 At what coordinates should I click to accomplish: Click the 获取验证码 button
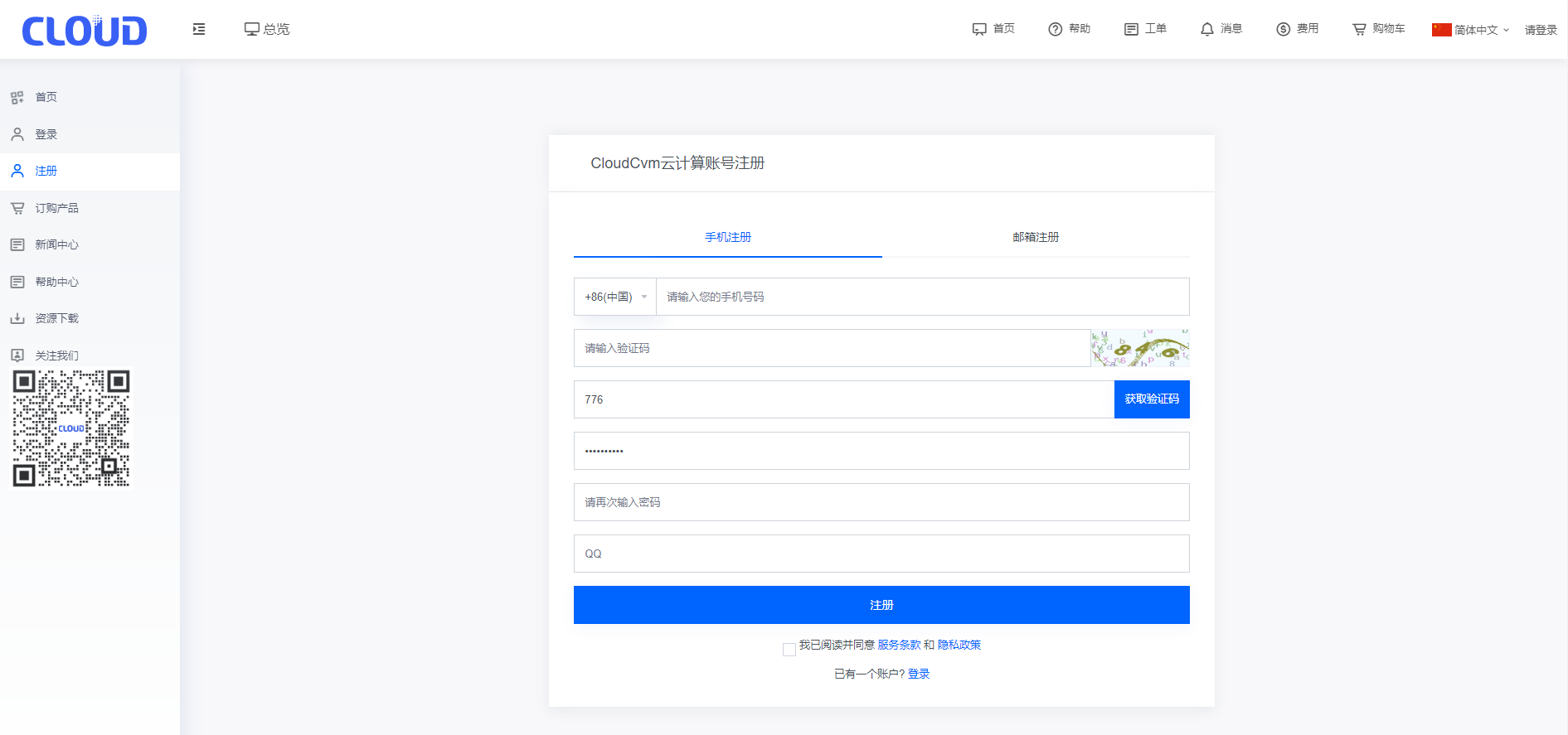click(x=1152, y=399)
